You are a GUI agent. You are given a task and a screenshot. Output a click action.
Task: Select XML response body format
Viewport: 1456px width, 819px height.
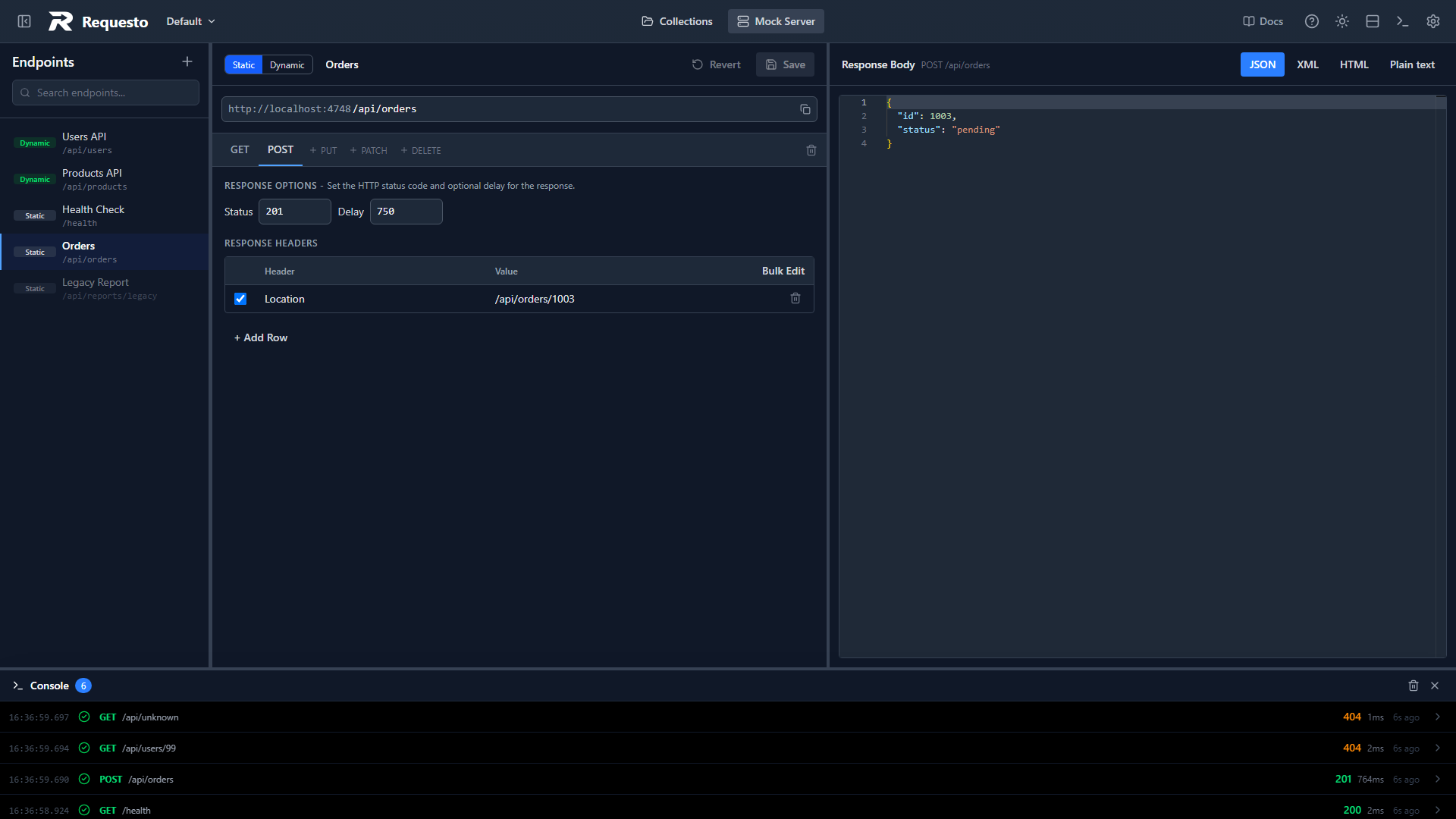click(x=1307, y=64)
